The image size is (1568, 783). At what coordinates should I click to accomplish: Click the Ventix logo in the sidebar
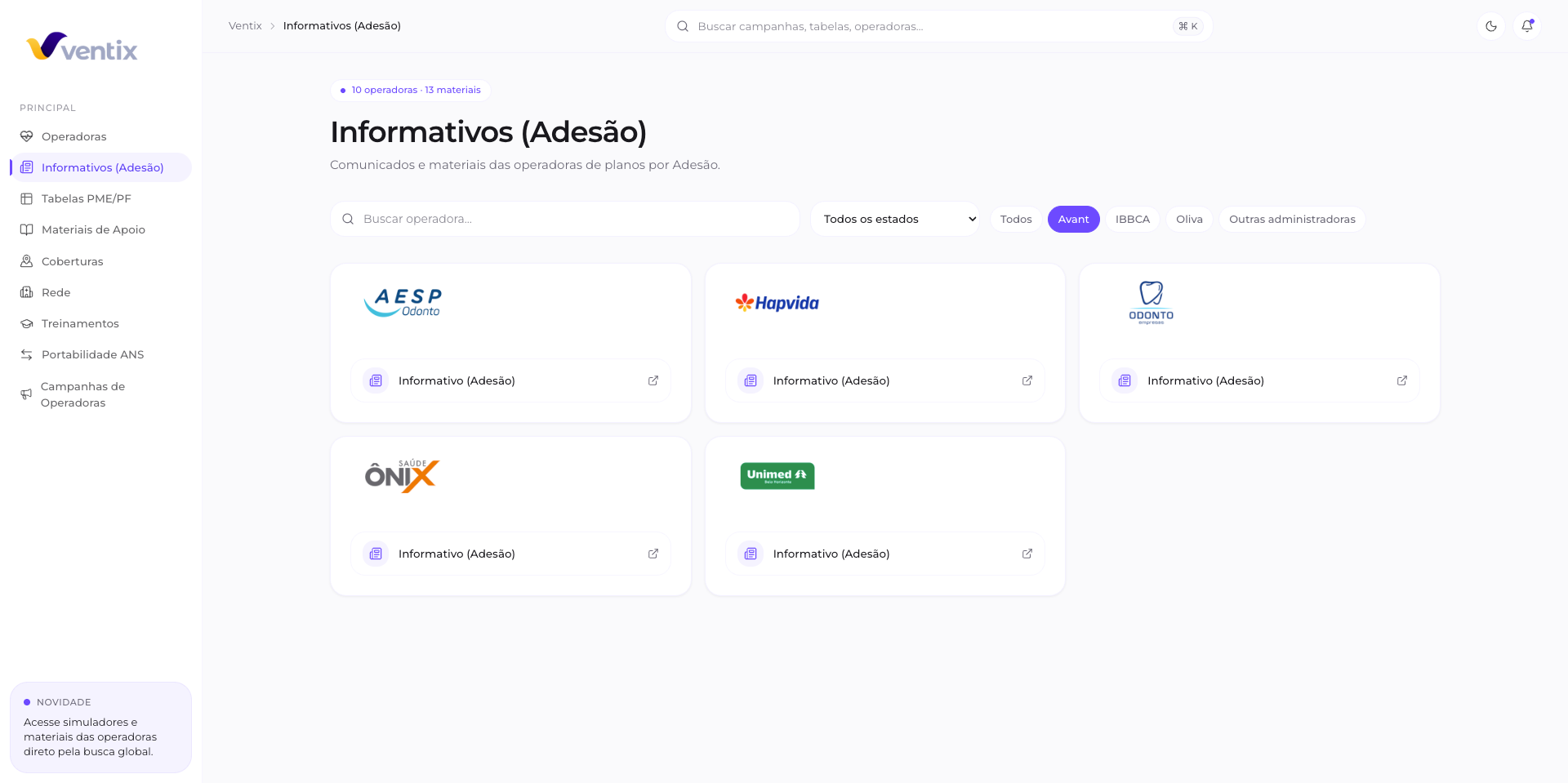82,47
